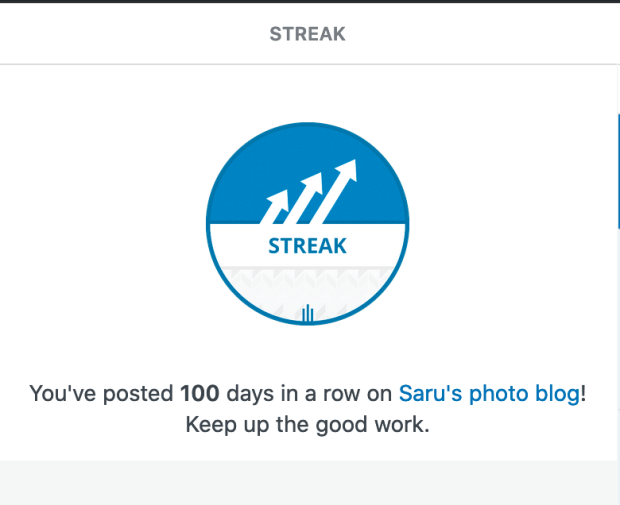Open the Saru's photo blog link
The height and width of the screenshot is (505, 620).
[x=489, y=393]
